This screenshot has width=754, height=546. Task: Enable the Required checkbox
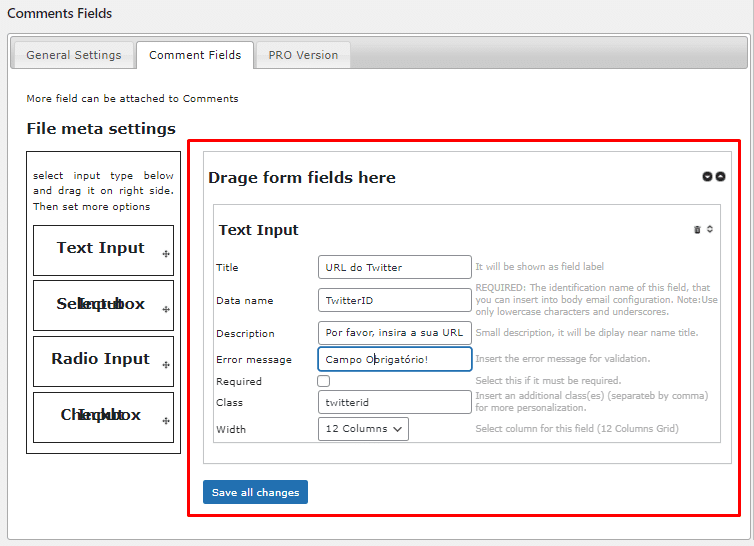(x=324, y=381)
